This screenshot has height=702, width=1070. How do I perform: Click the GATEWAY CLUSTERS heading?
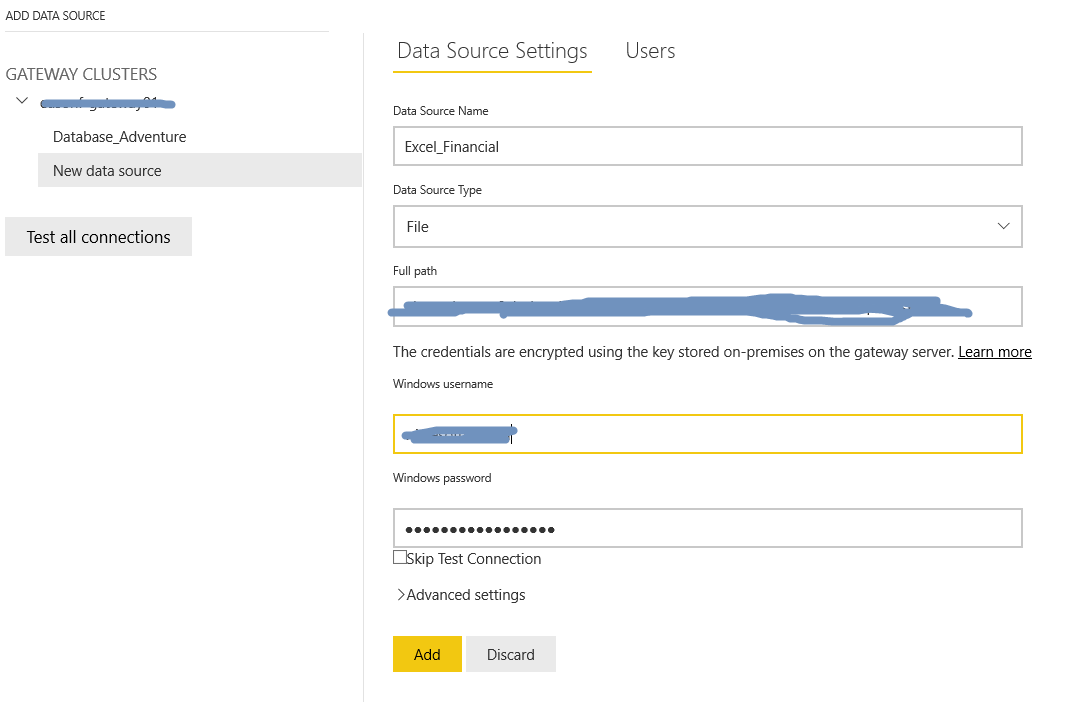pyautogui.click(x=81, y=74)
